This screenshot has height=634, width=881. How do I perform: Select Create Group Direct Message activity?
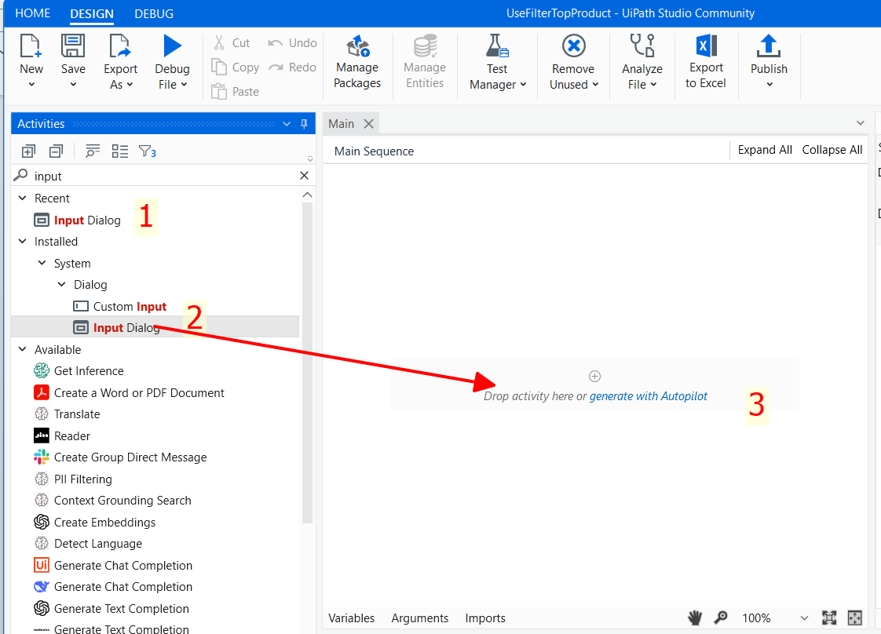click(x=130, y=458)
